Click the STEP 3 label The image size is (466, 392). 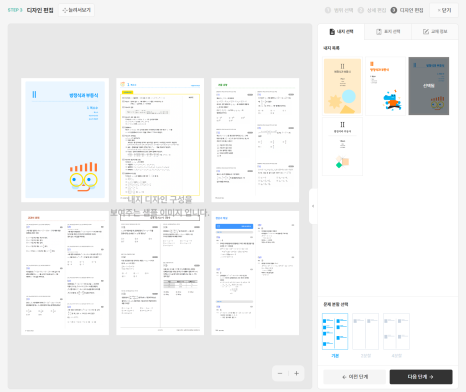[x=15, y=10]
